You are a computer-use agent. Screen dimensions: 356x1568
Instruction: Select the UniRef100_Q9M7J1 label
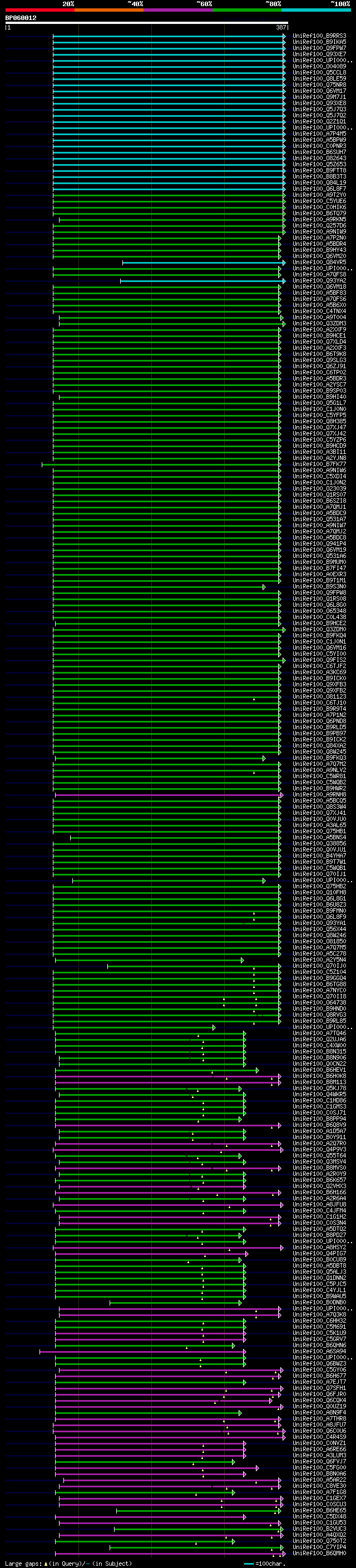[x=319, y=97]
